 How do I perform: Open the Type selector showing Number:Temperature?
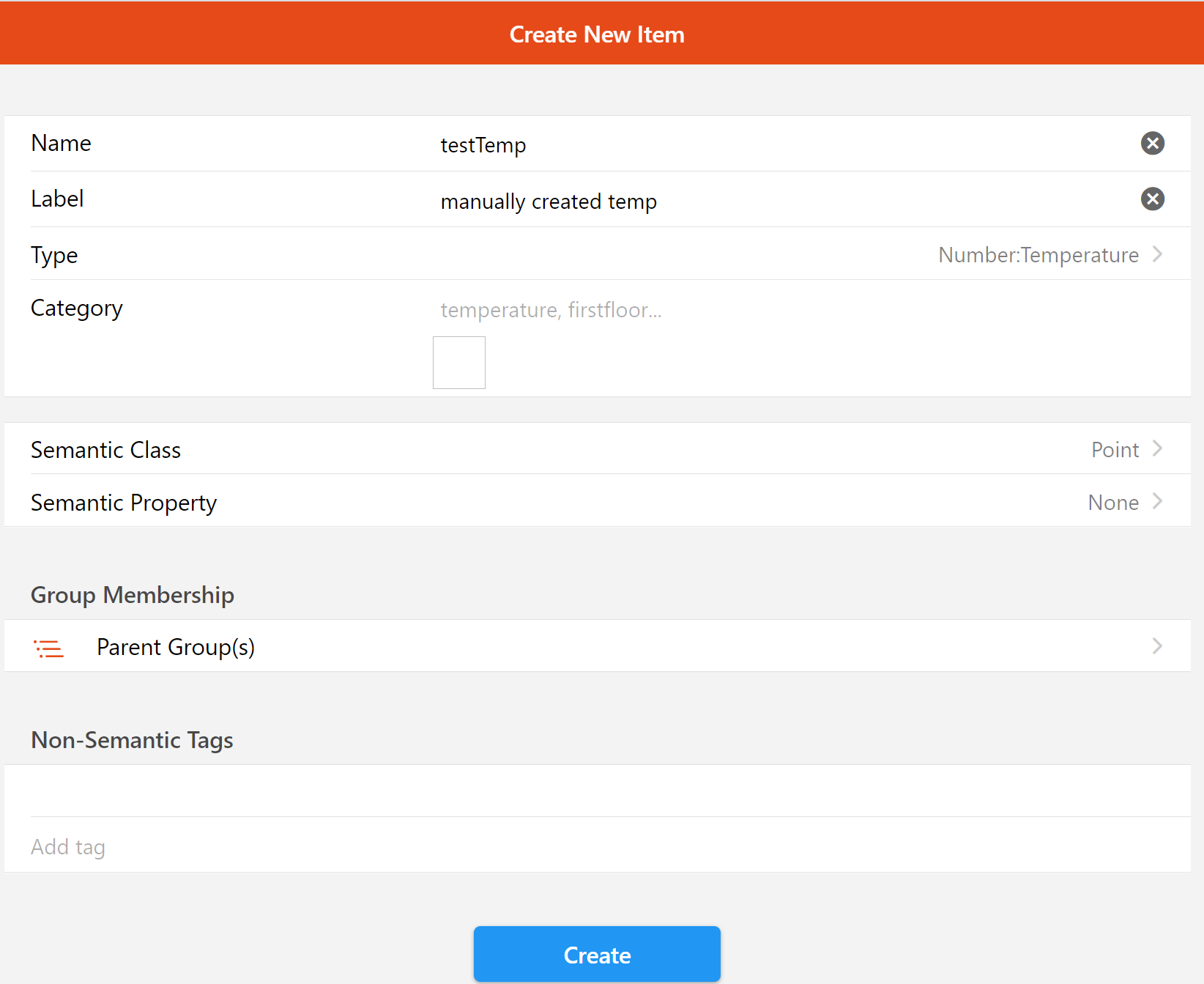pyautogui.click(x=1038, y=254)
